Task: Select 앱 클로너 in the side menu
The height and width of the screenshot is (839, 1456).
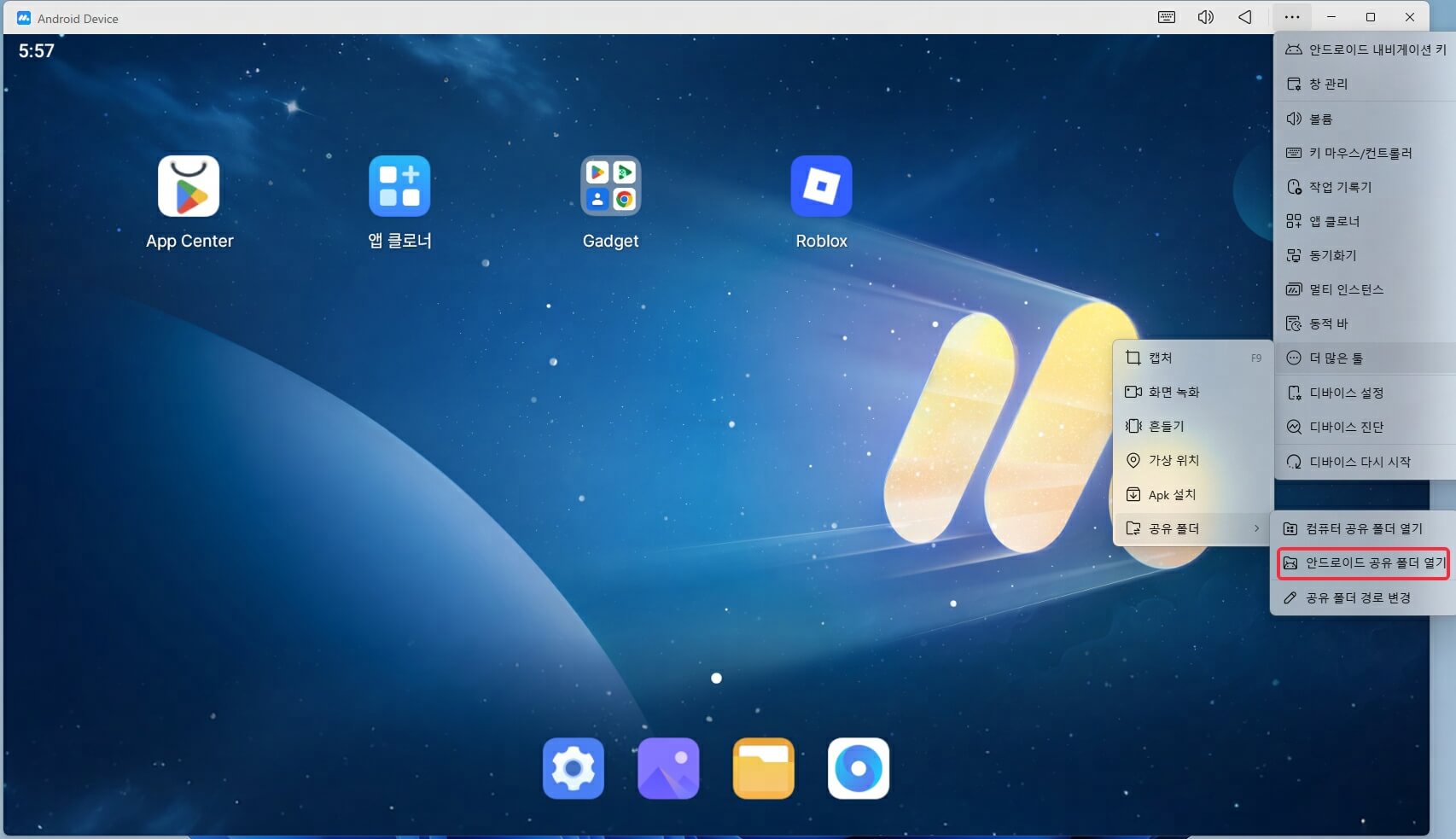Action: coord(1366,221)
